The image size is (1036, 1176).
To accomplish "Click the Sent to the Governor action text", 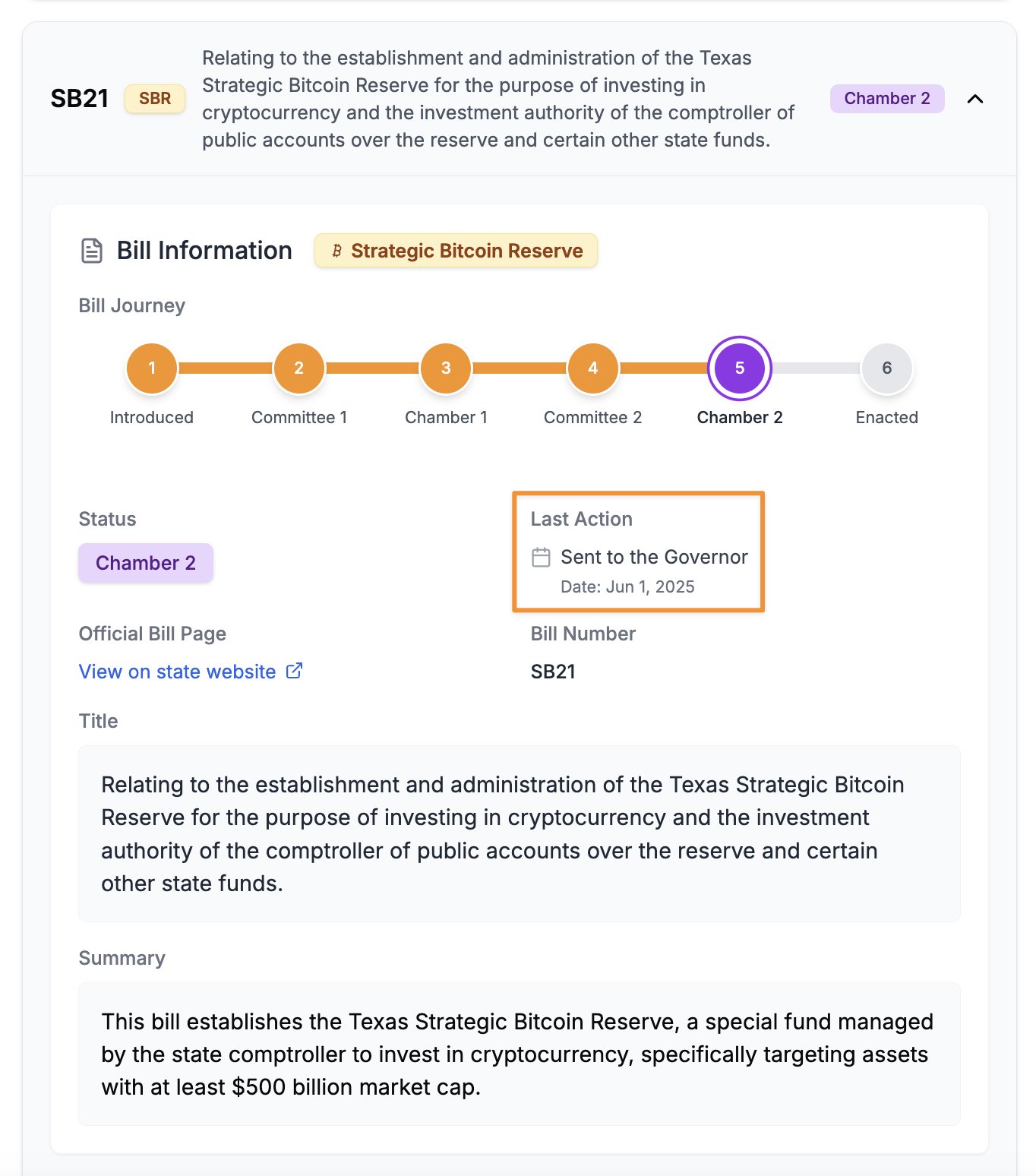I will coord(654,558).
